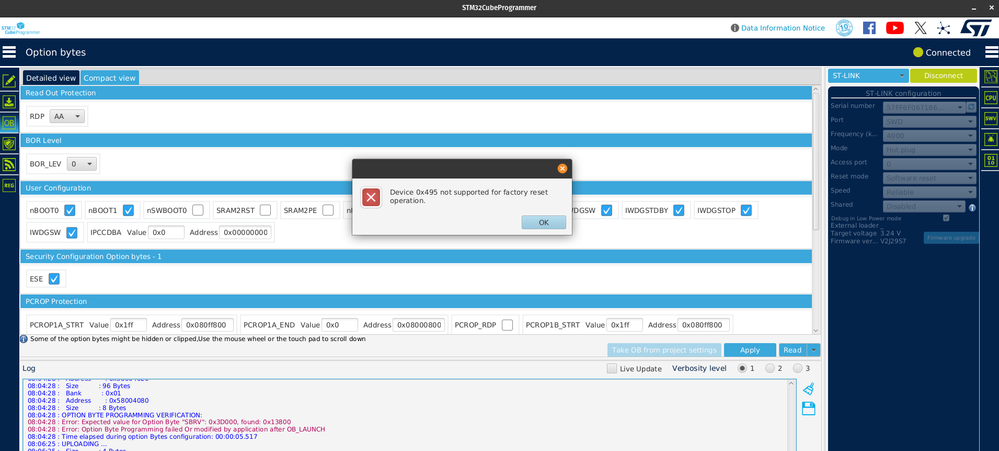The image size is (999, 451).
Task: Clear the log with broom icon
Action: (x=809, y=389)
